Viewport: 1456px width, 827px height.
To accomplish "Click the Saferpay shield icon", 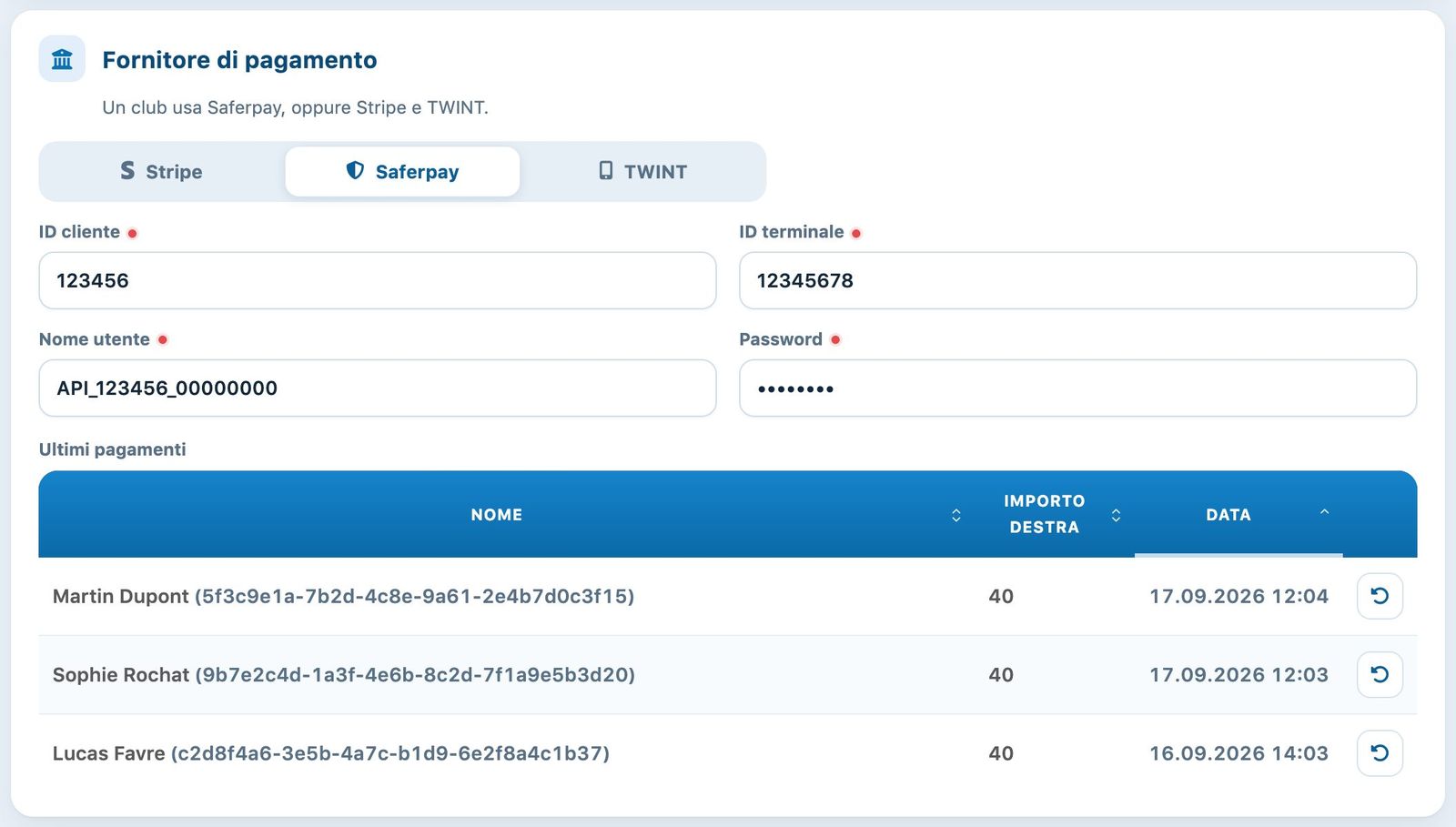I will tap(355, 171).
